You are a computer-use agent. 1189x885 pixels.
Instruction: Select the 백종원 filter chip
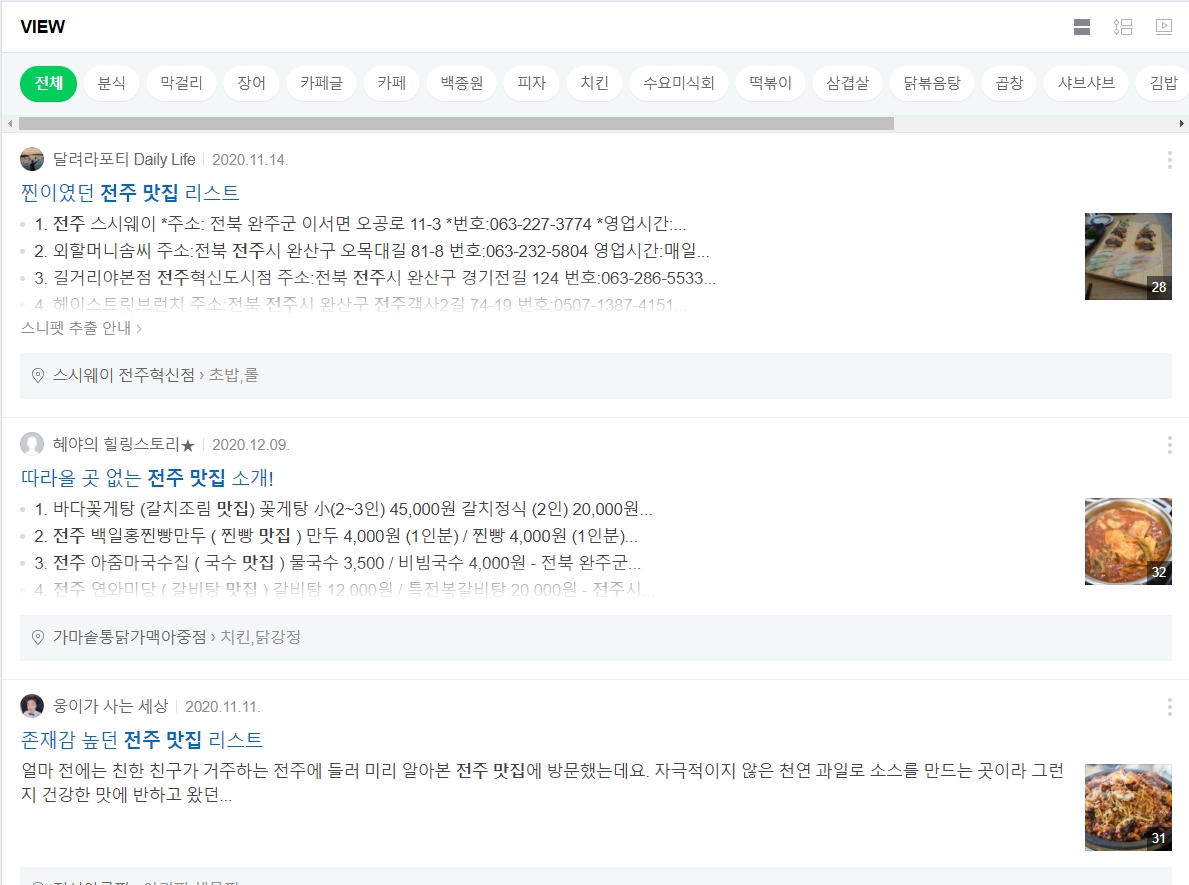tap(461, 83)
